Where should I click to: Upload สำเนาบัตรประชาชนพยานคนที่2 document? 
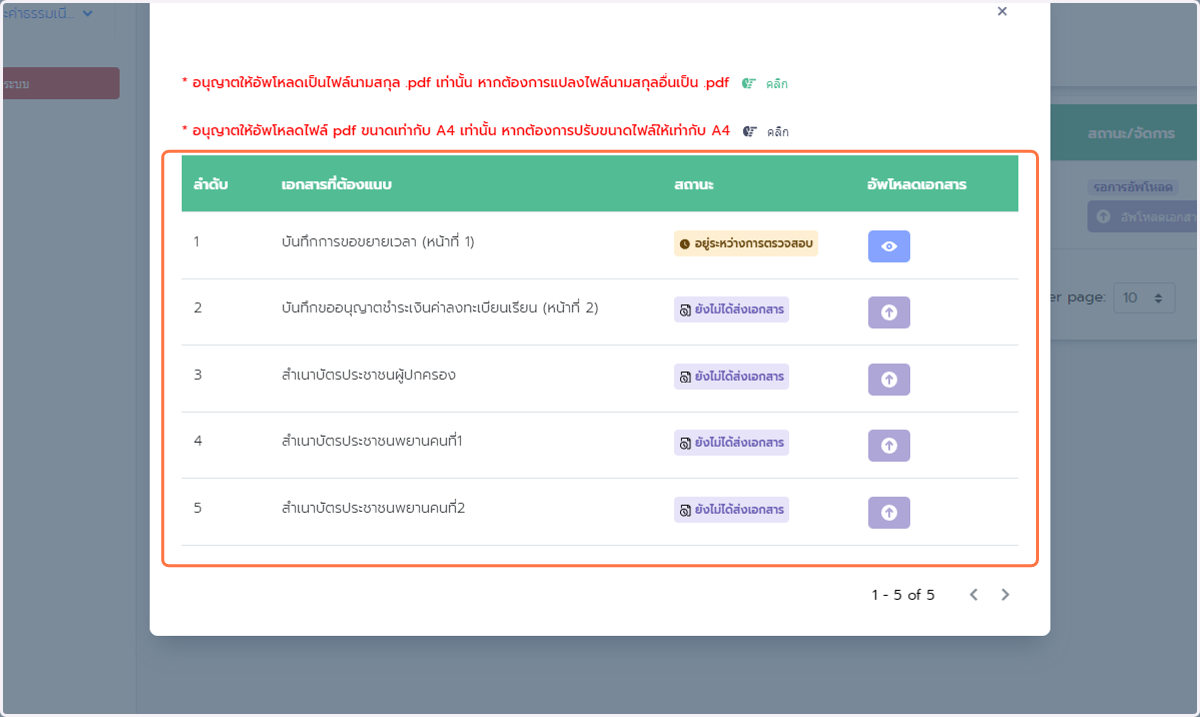coord(889,512)
